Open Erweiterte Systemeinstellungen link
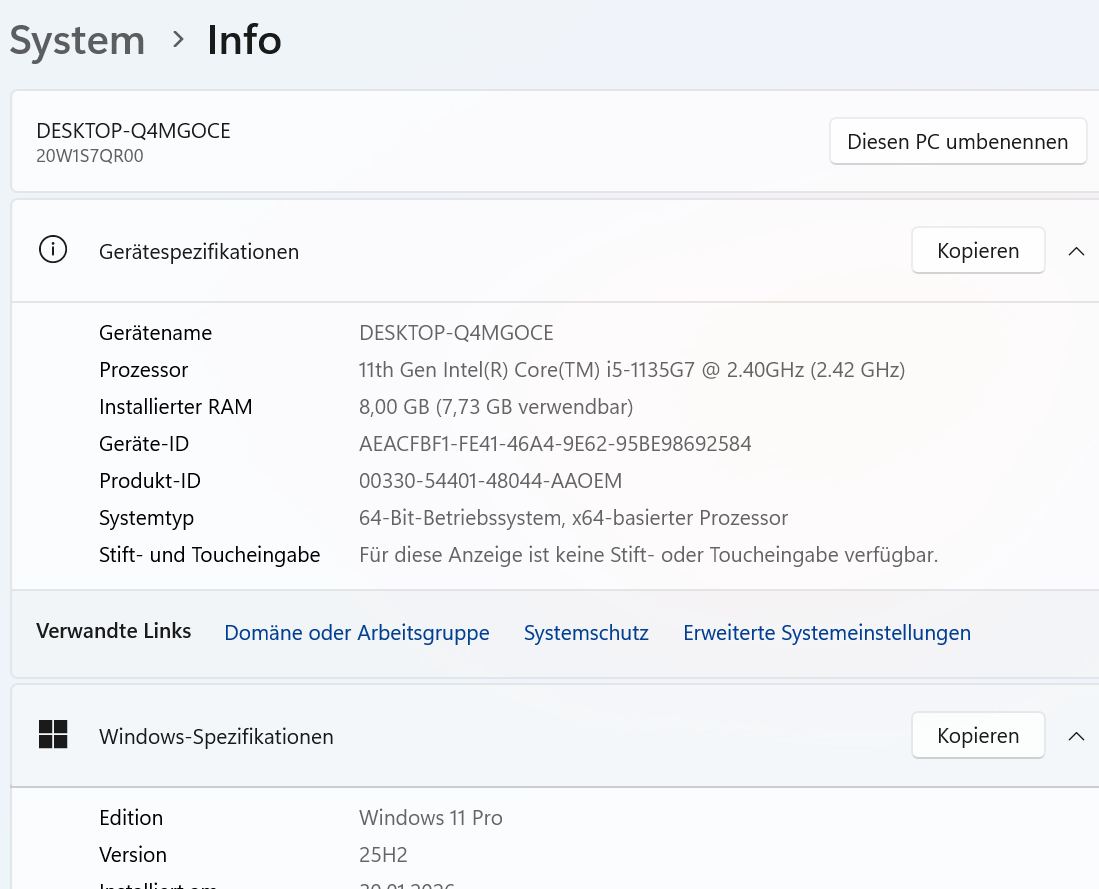1099x889 pixels. (827, 632)
